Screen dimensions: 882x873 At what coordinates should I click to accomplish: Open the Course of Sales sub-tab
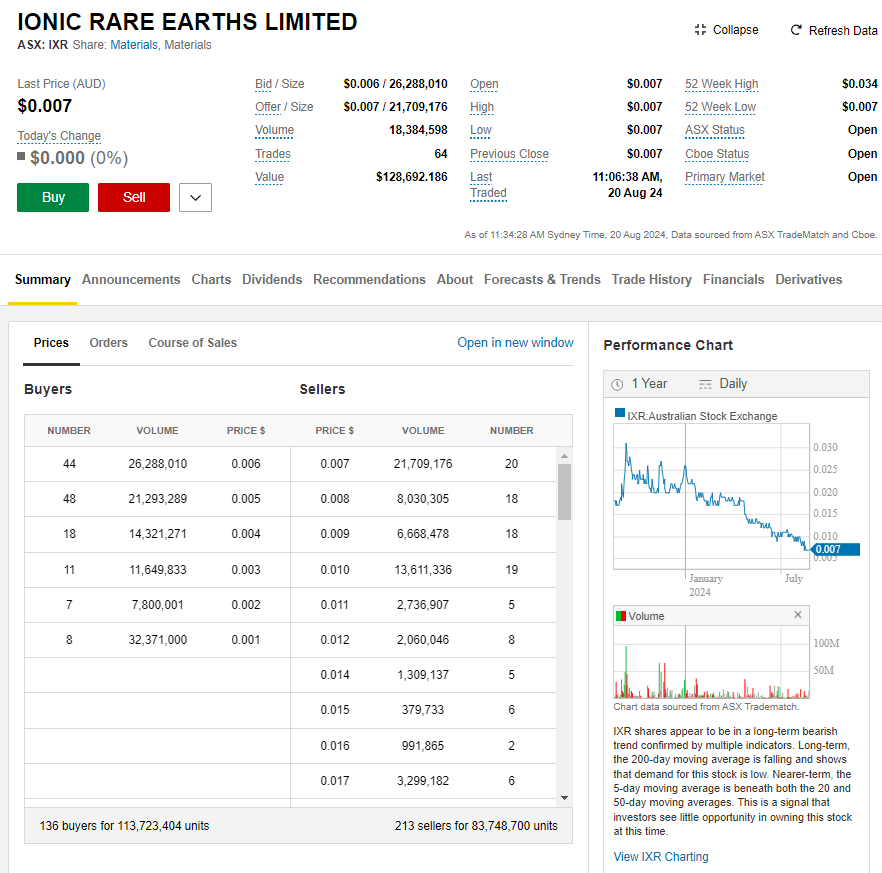pyautogui.click(x=192, y=343)
